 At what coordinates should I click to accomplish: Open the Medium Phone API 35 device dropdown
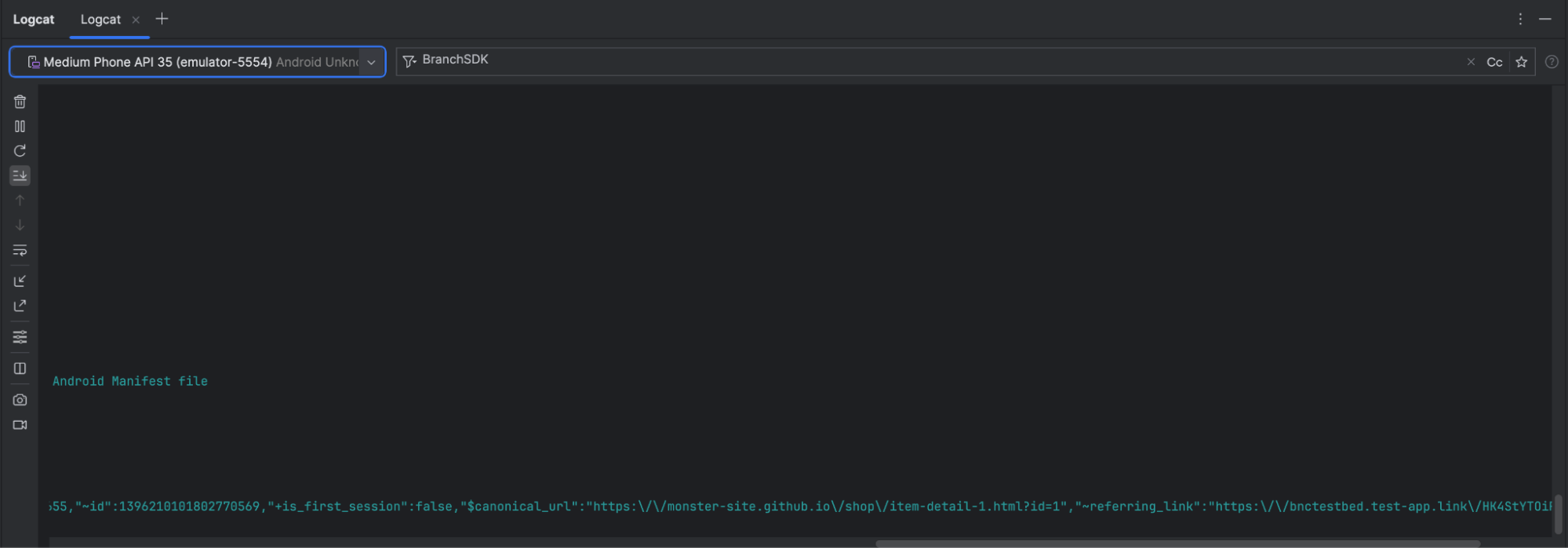(371, 62)
